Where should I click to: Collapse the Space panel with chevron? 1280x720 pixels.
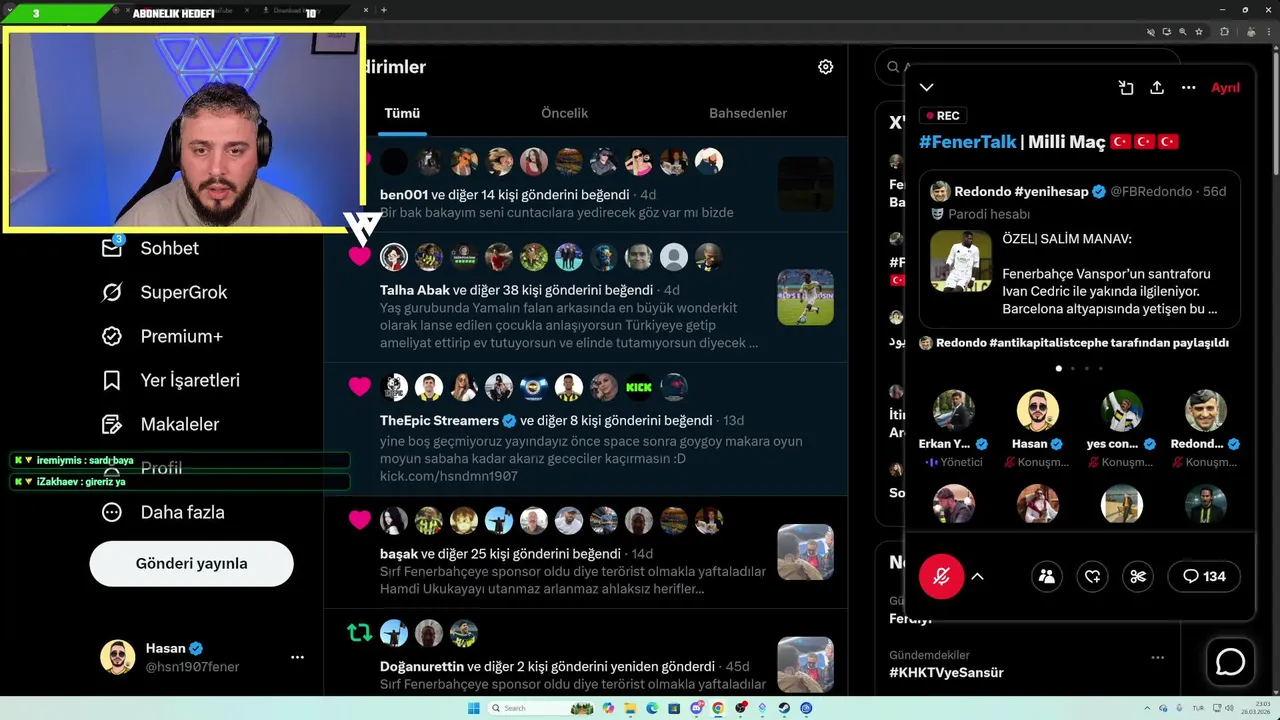tap(927, 88)
